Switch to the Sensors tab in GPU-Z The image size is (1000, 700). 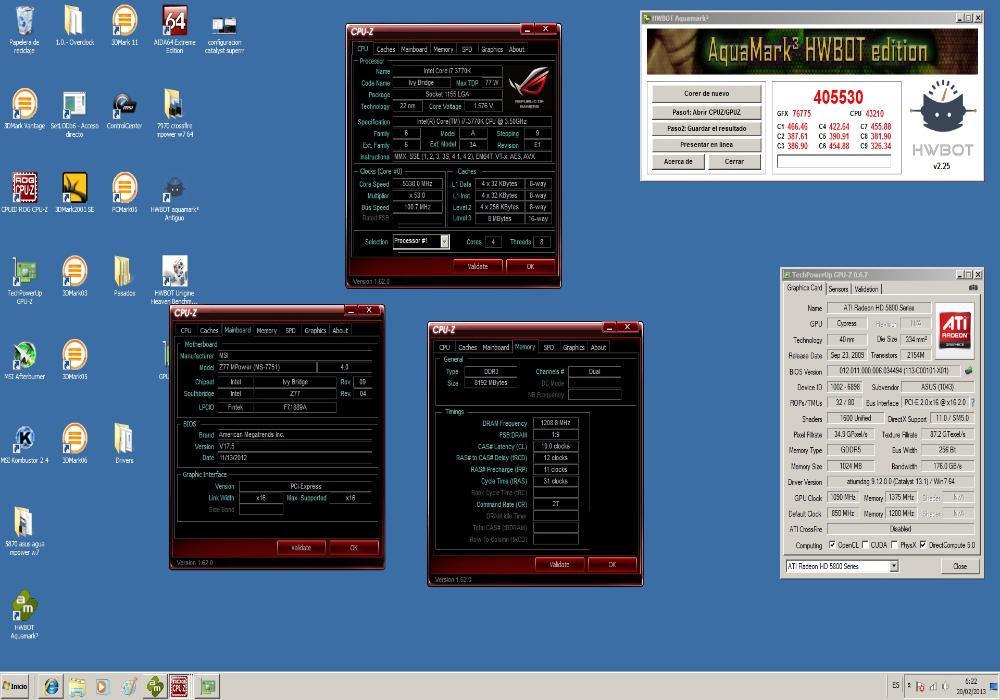tap(838, 289)
